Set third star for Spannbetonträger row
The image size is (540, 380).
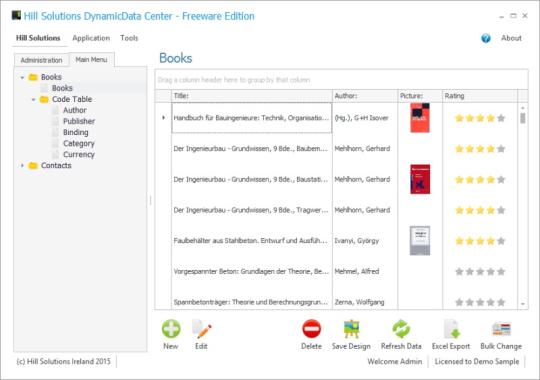(480, 302)
